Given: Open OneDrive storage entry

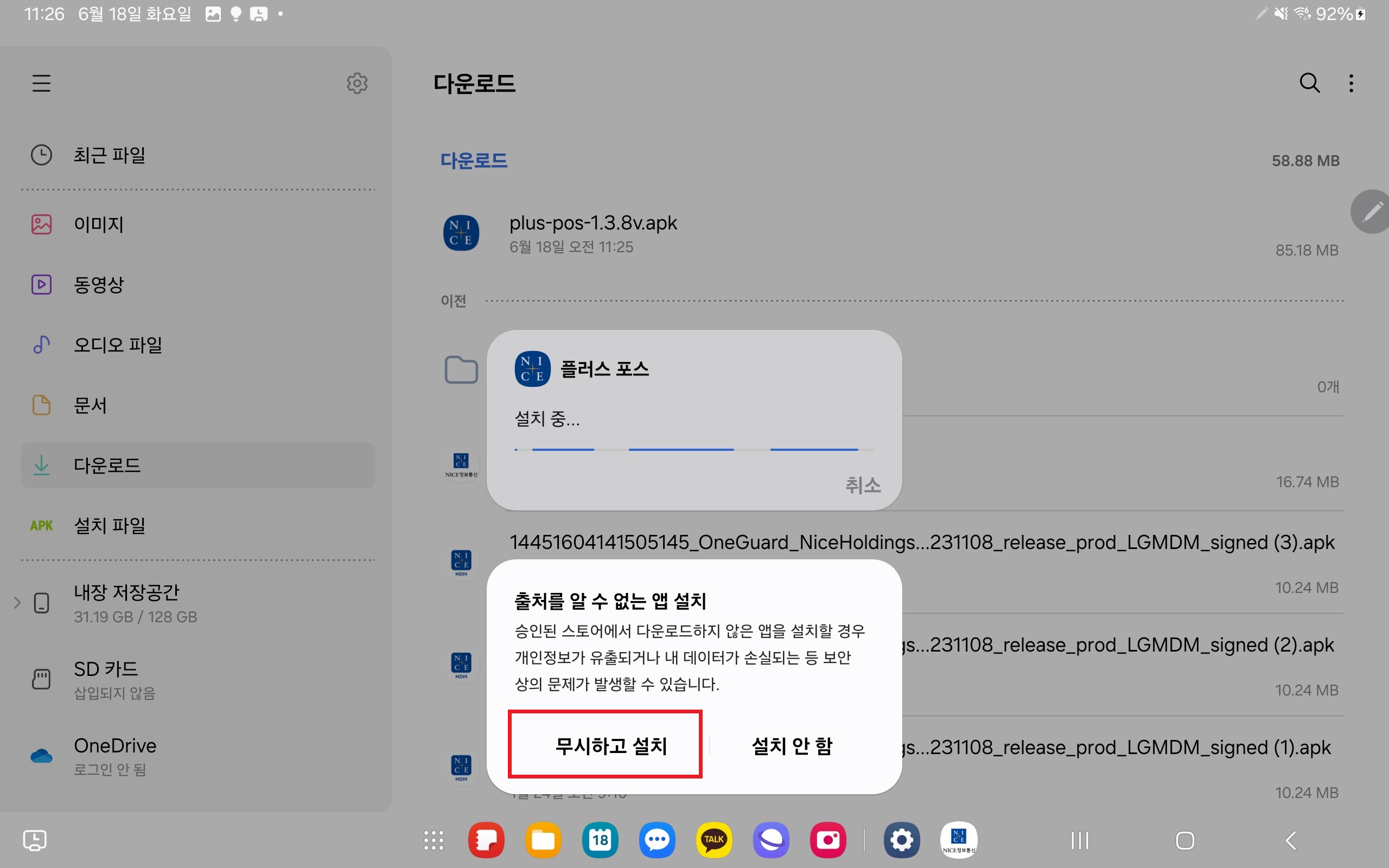Looking at the screenshot, I should click(x=115, y=755).
